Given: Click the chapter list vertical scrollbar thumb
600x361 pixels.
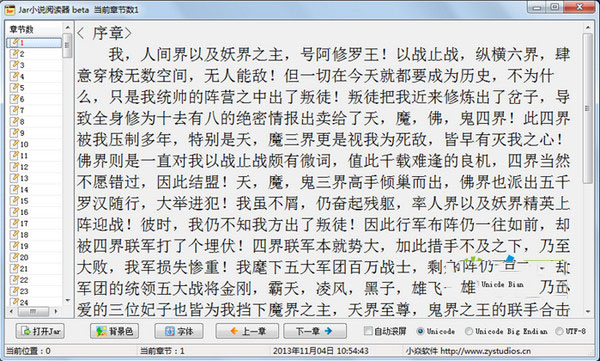Looking at the screenshot, I should click(67, 45).
